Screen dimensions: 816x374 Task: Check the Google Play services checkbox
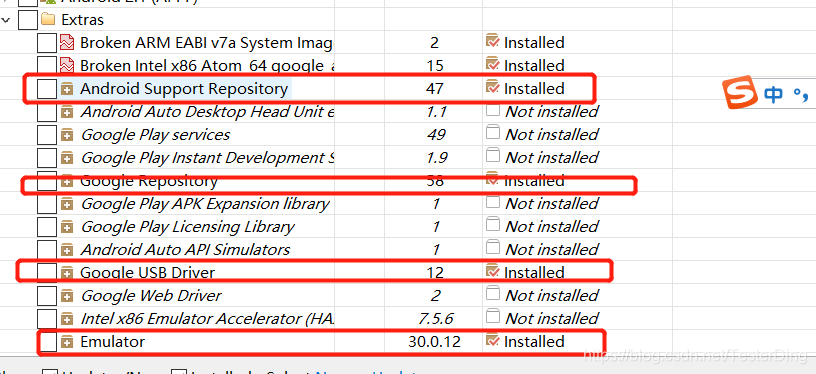tap(47, 135)
